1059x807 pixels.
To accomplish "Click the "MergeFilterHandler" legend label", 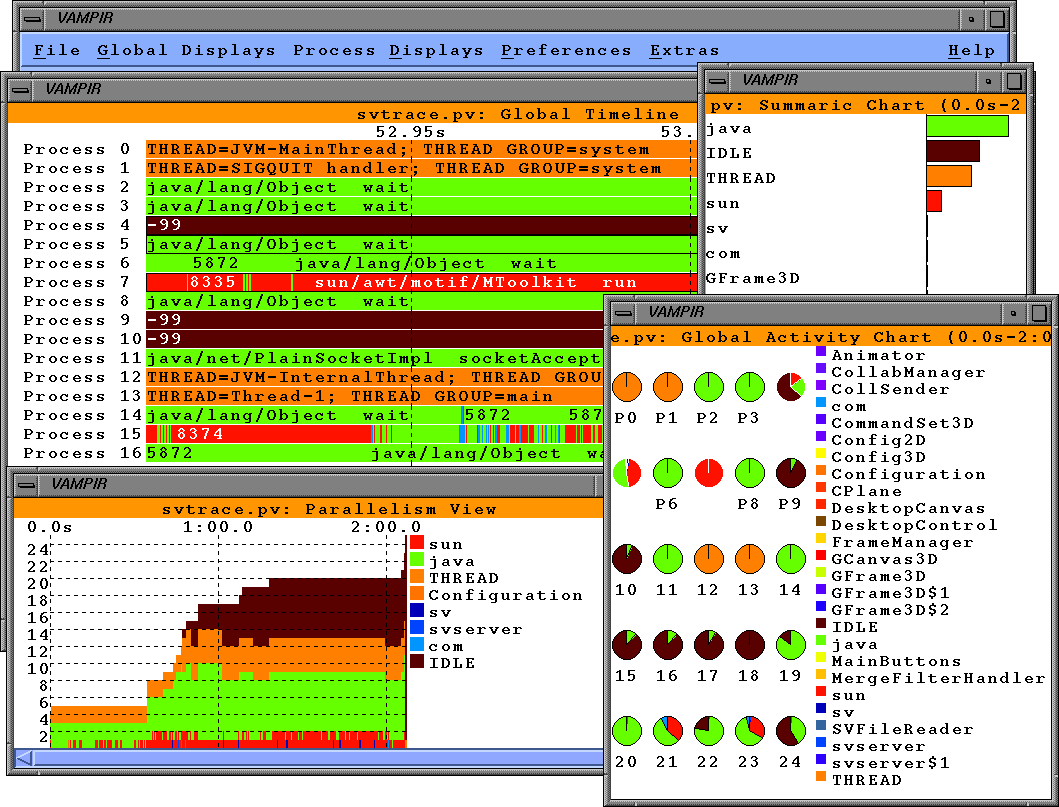I will click(938, 678).
